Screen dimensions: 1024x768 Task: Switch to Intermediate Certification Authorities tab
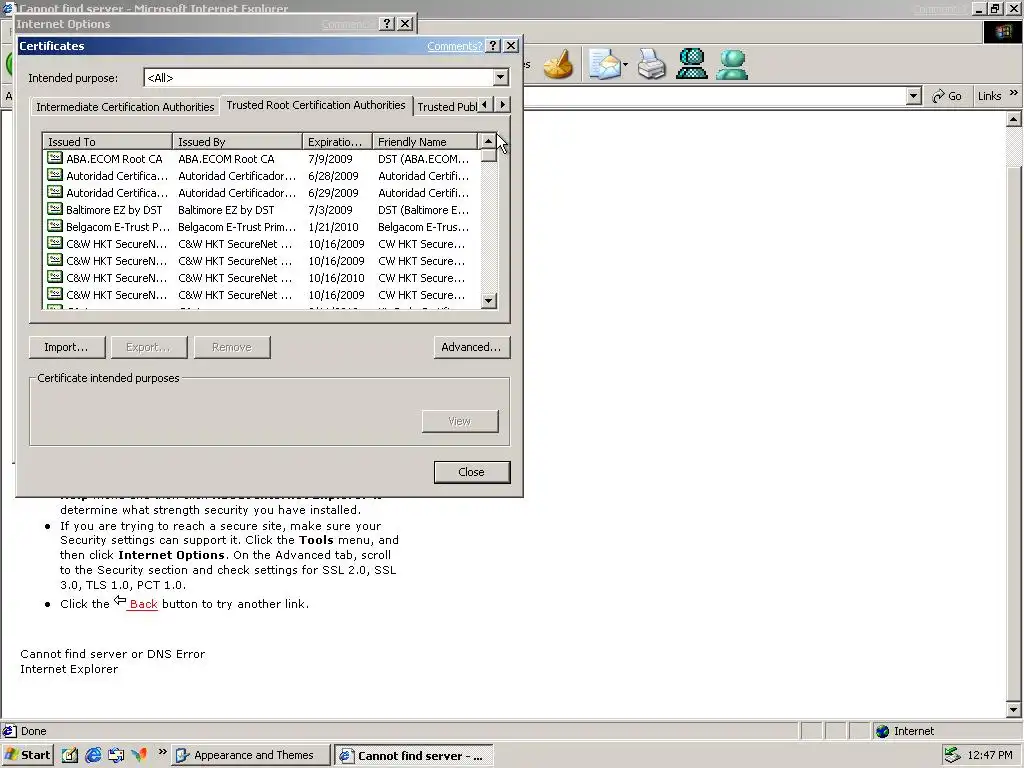125,106
